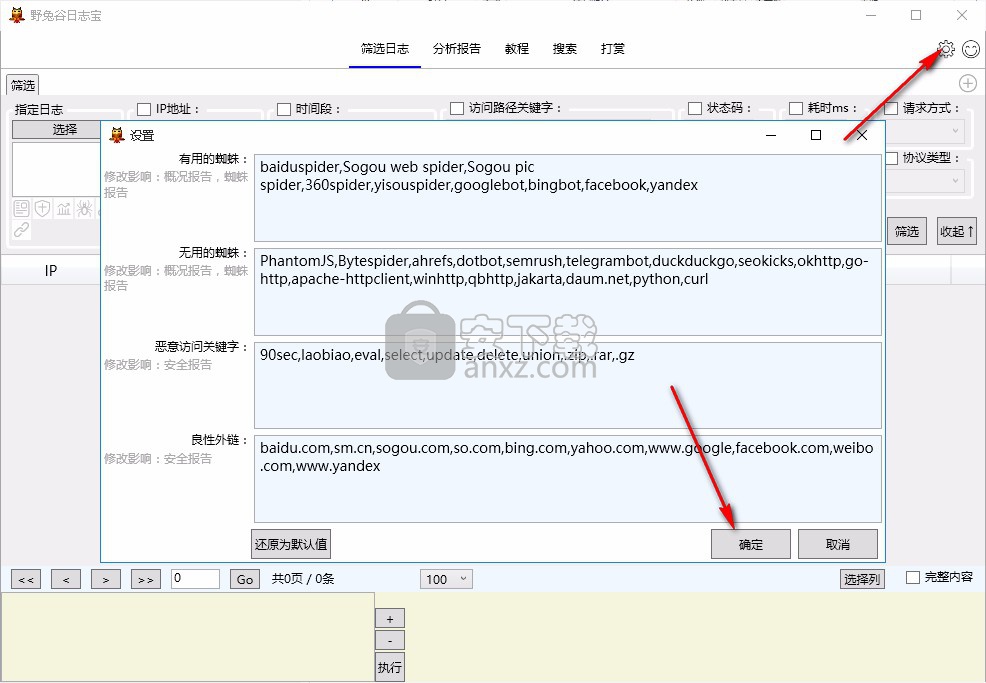
Task: Jump to first page with << button
Action: click(x=26, y=579)
